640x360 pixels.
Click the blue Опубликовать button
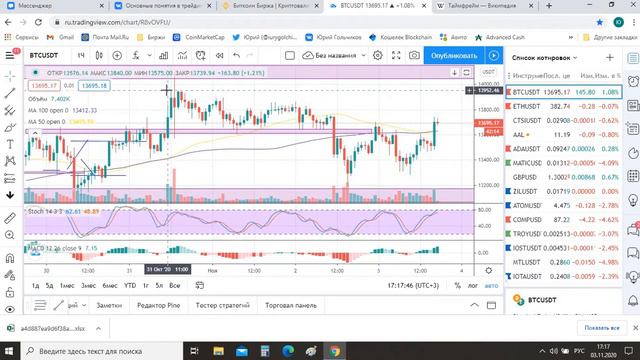click(454, 56)
